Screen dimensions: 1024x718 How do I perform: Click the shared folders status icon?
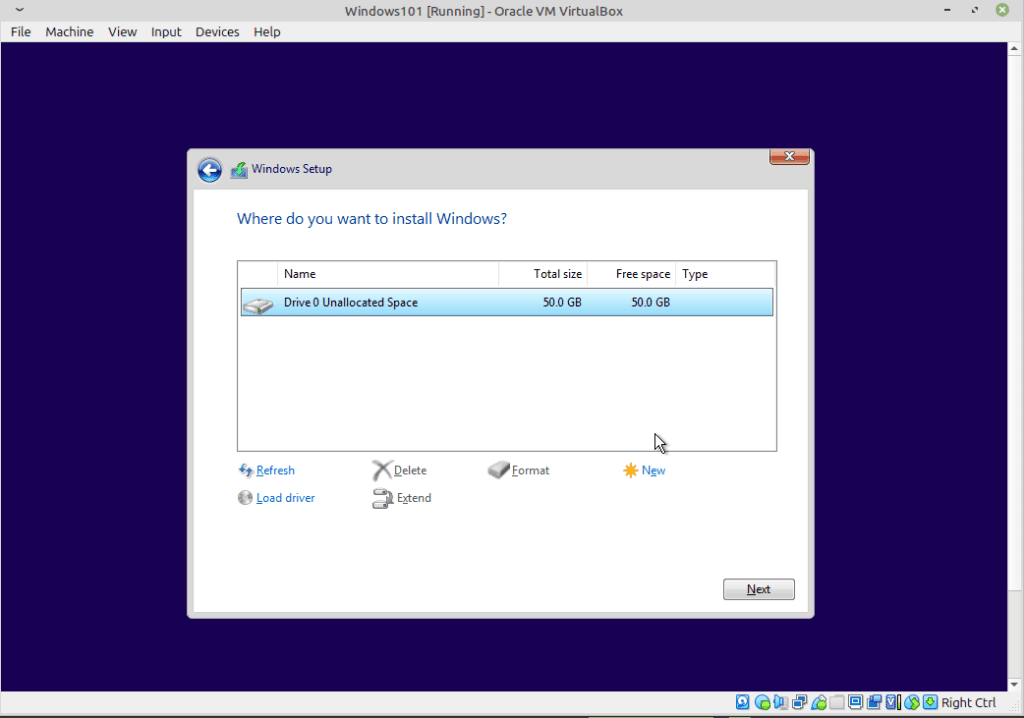pos(837,702)
